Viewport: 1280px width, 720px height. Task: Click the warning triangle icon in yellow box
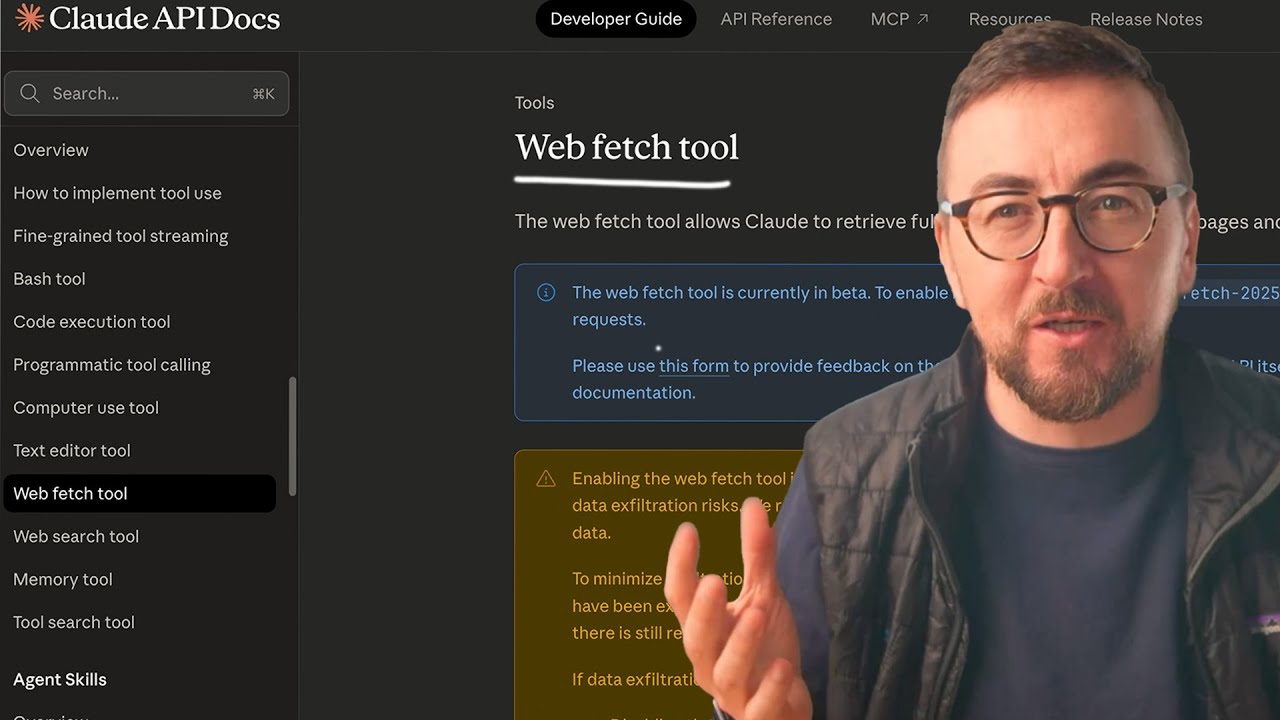click(x=546, y=479)
